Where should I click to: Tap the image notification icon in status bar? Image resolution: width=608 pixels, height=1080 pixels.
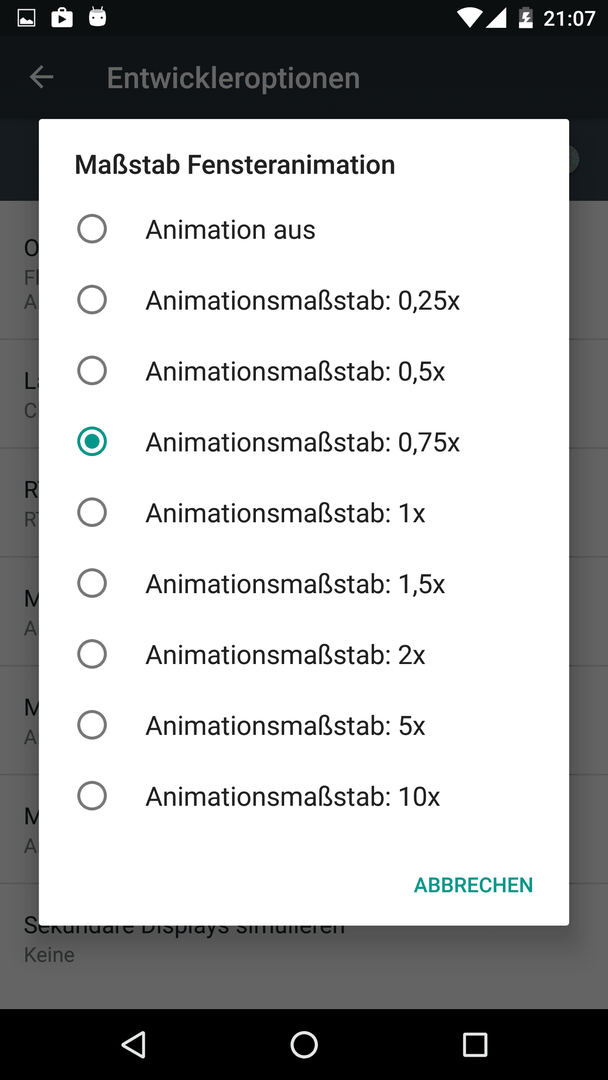26,19
